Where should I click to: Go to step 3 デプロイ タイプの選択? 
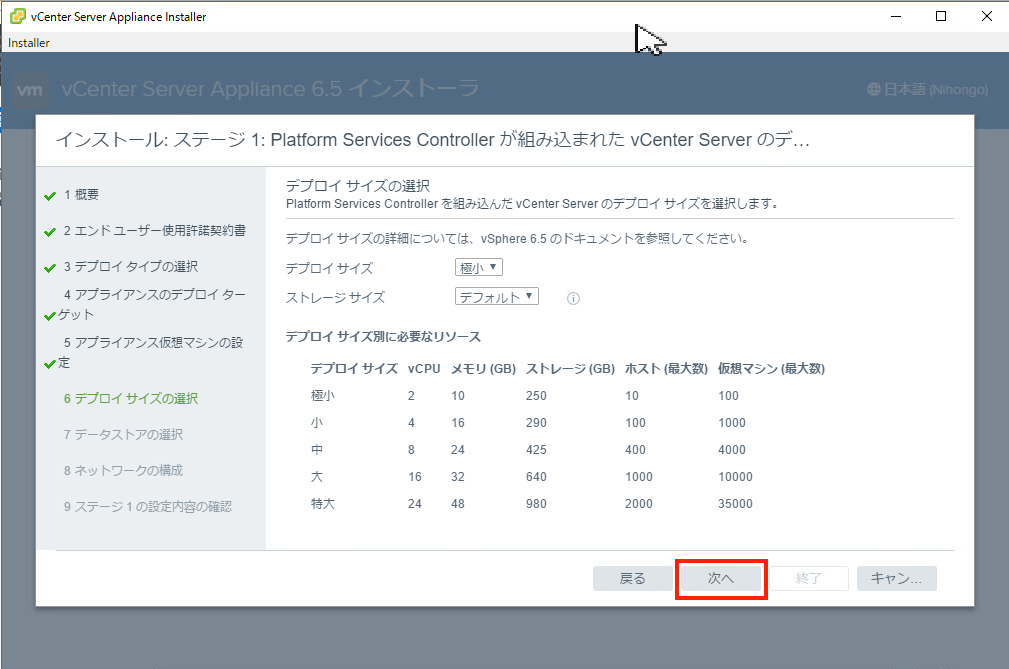point(131,266)
